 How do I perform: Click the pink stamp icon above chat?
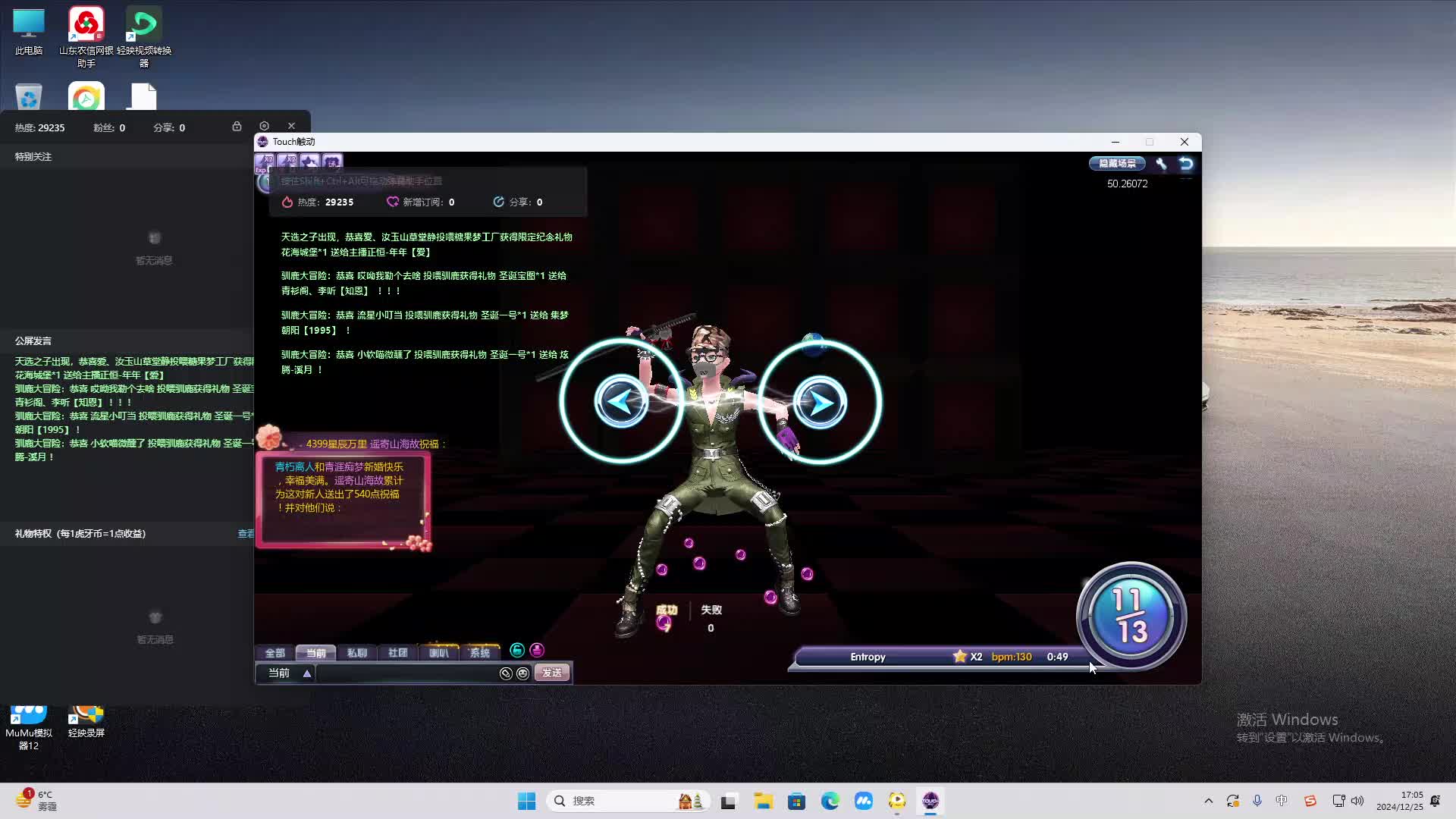pyautogui.click(x=537, y=650)
